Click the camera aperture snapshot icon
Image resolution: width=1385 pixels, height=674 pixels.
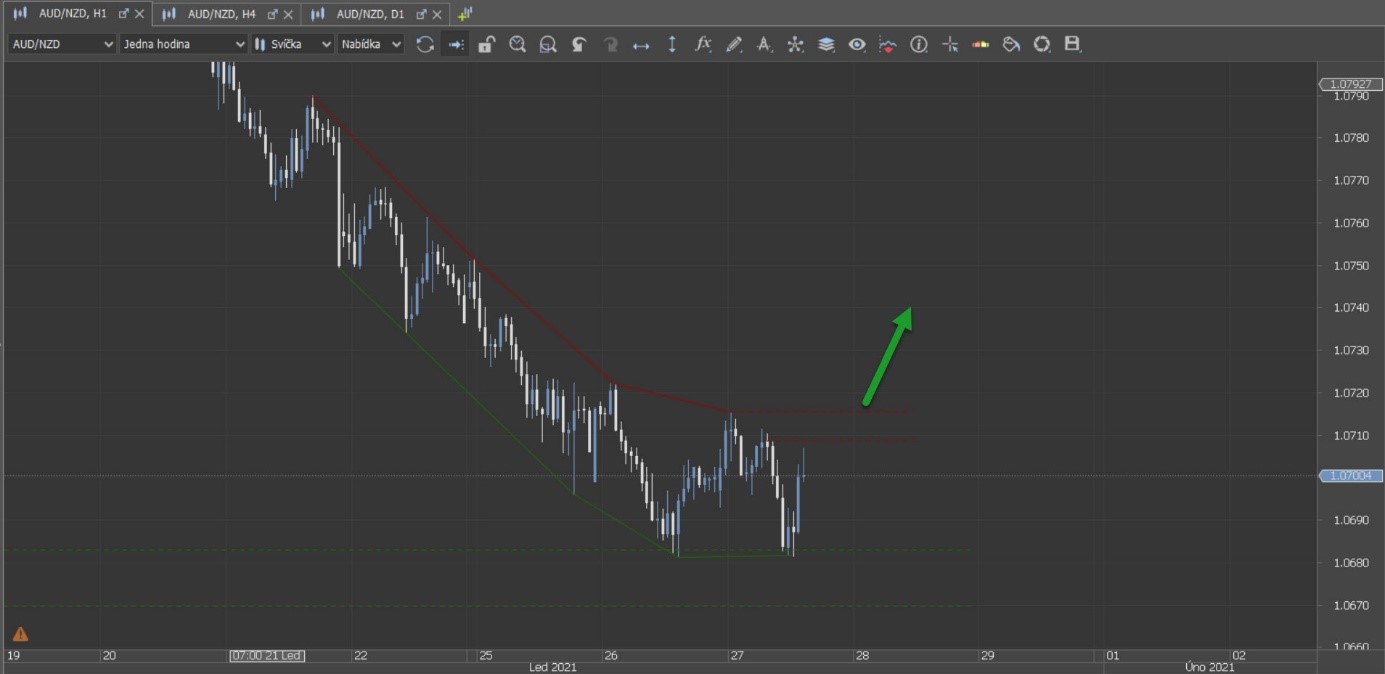1042,44
